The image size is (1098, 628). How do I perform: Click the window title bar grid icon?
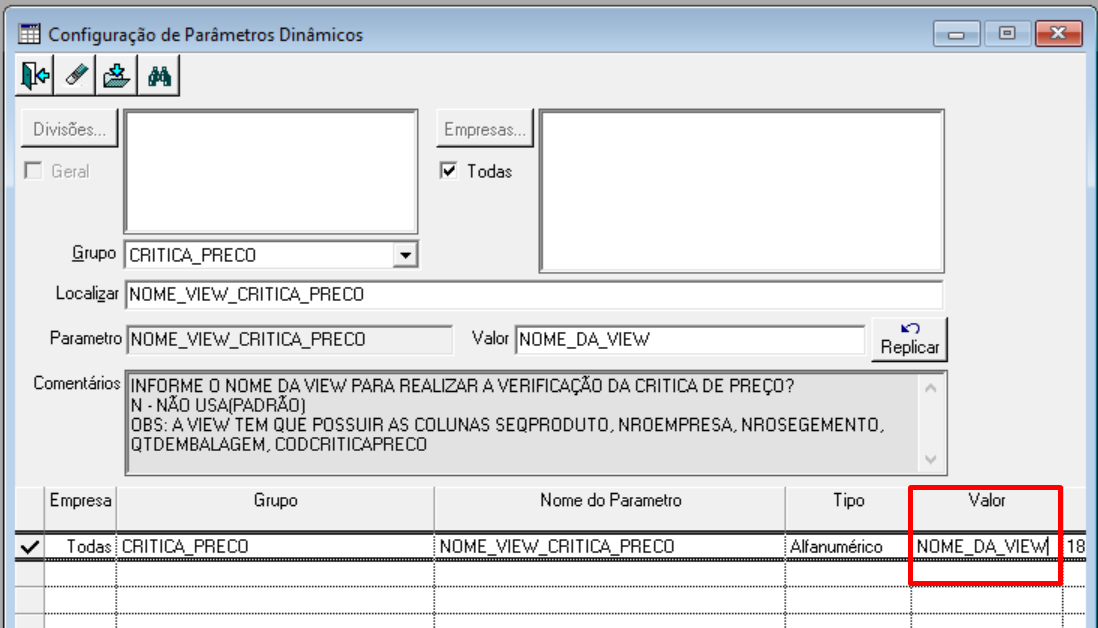tap(29, 34)
